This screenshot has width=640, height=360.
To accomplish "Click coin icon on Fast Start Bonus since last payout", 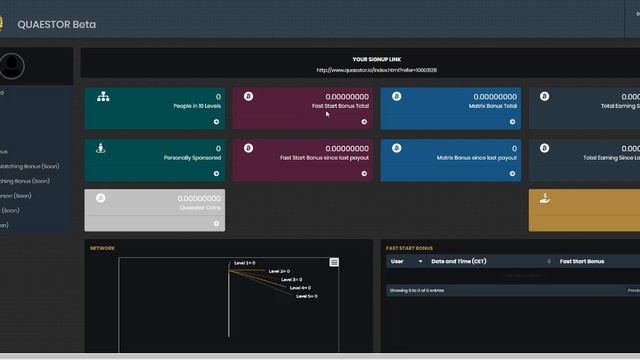I will (x=249, y=148).
